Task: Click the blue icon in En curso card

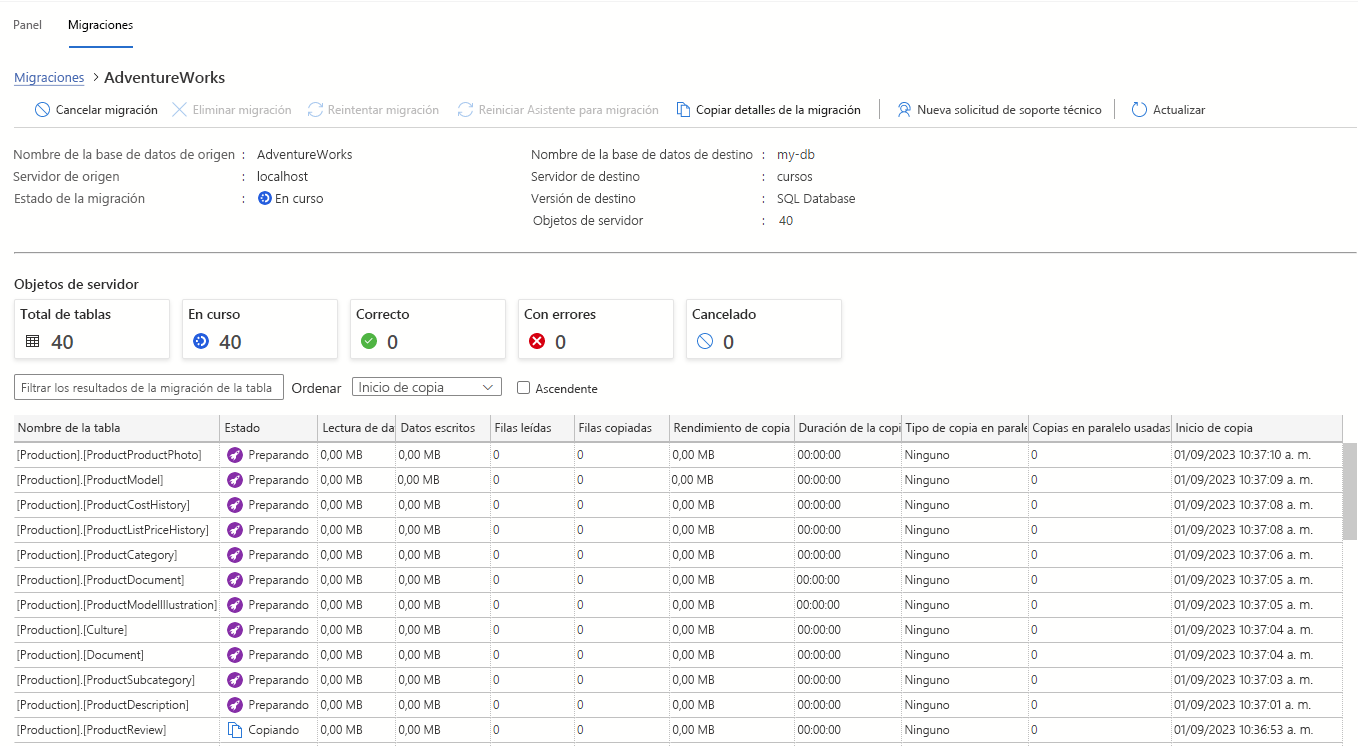Action: [200, 341]
